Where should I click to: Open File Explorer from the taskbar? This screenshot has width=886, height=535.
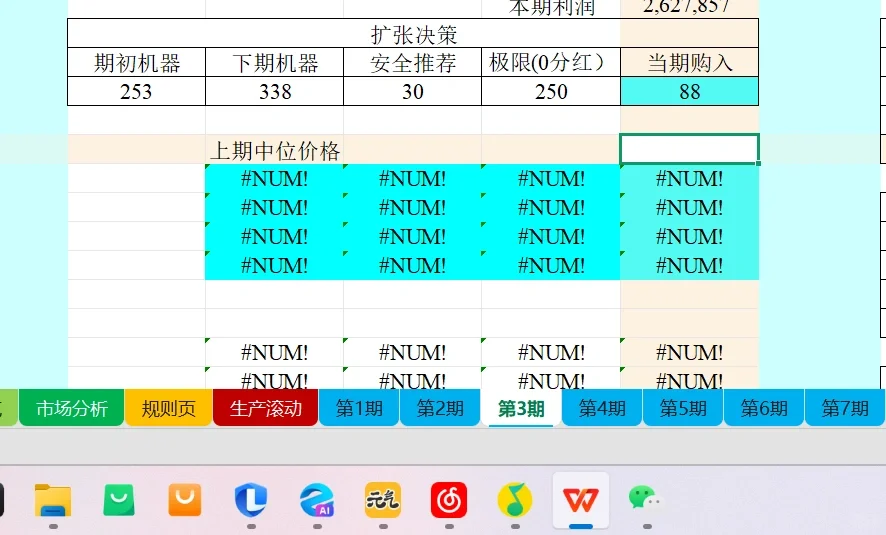click(53, 500)
